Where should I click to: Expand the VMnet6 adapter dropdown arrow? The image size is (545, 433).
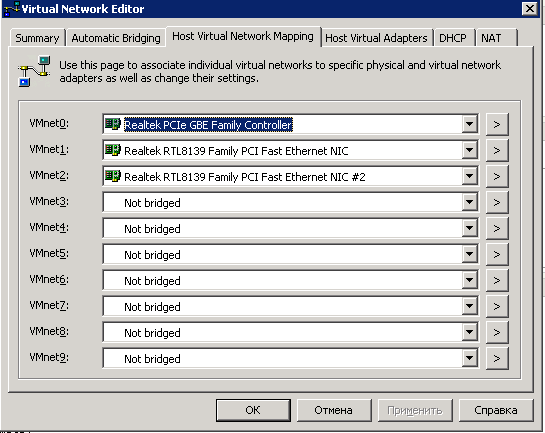469,280
